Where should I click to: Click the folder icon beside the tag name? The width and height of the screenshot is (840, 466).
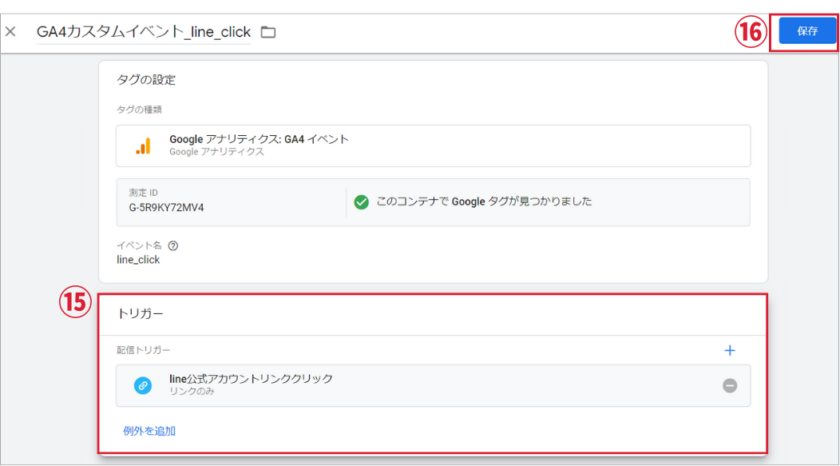click(x=268, y=32)
